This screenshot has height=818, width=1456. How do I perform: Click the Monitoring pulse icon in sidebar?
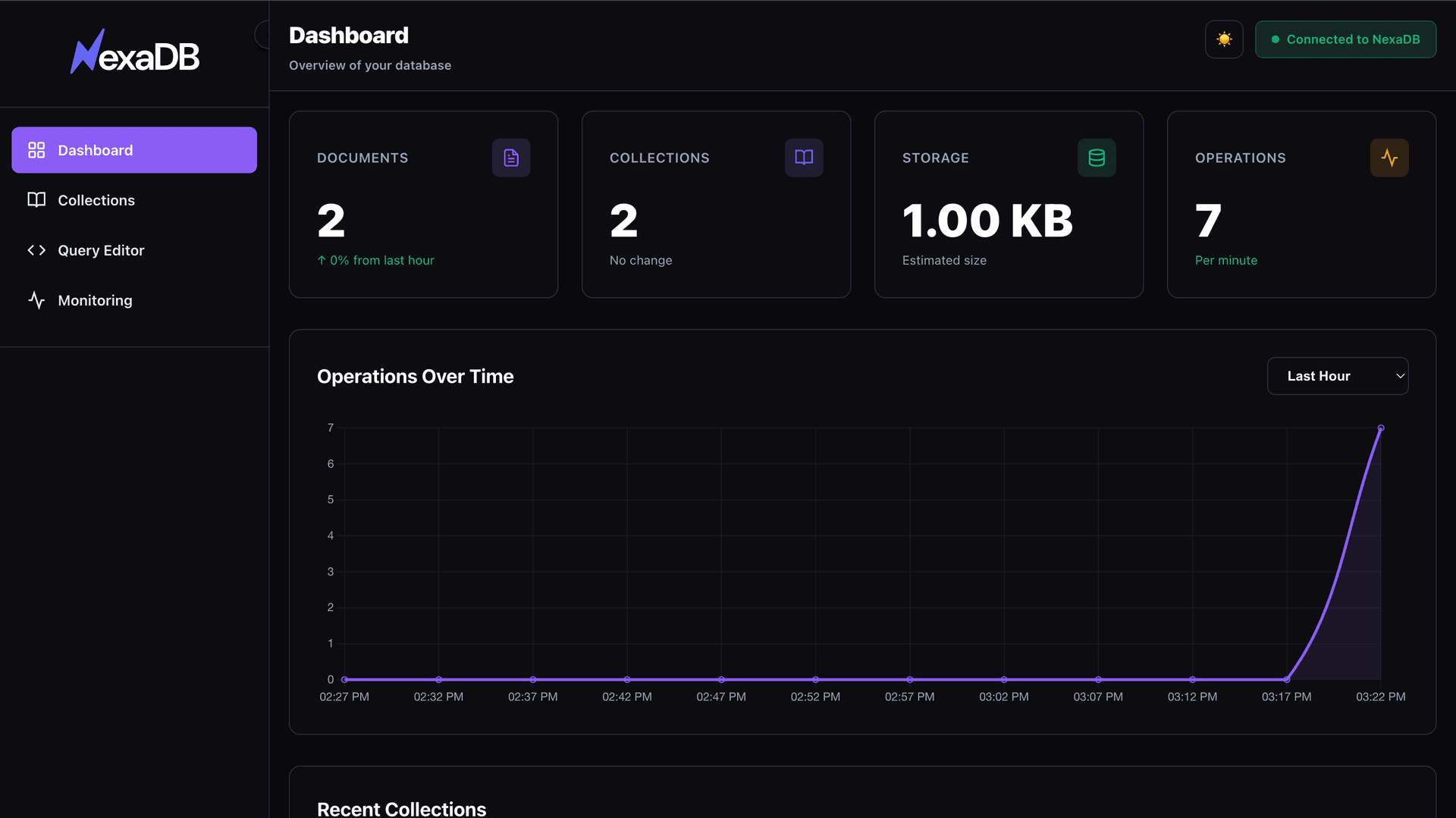click(36, 299)
